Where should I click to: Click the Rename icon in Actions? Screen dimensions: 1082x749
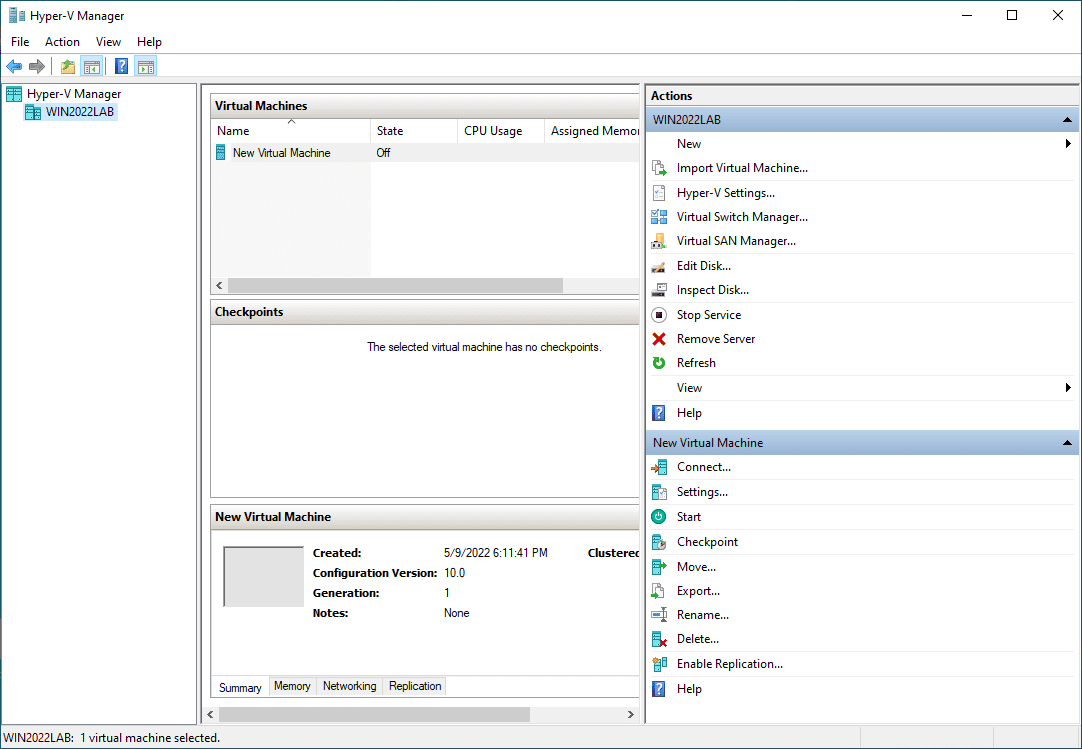(659, 615)
